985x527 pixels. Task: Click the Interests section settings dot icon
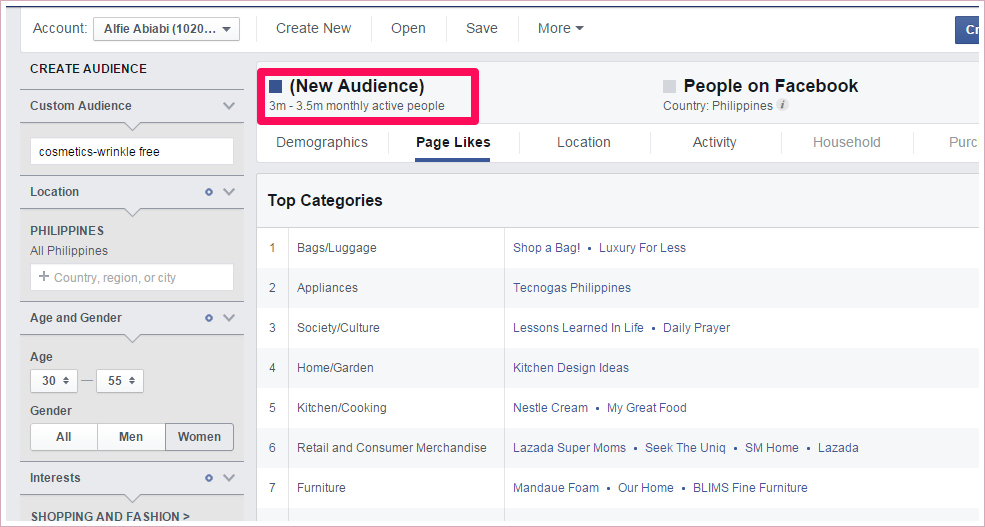209,478
